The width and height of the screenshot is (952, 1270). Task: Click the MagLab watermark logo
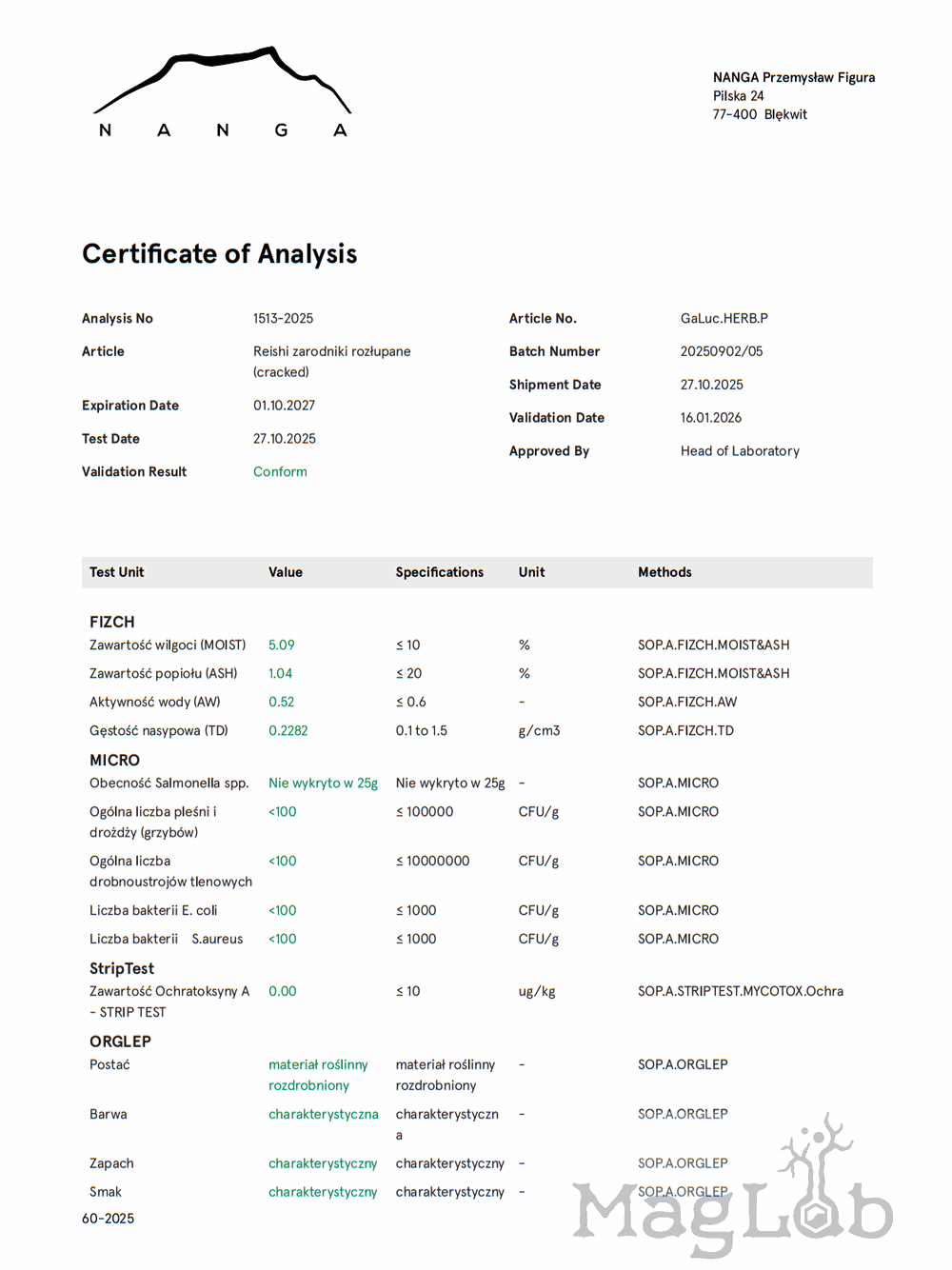[733, 1200]
